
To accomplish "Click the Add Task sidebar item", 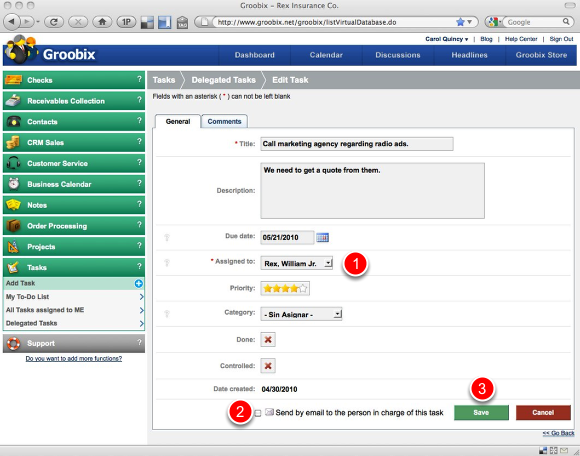I will pyautogui.click(x=74, y=283).
